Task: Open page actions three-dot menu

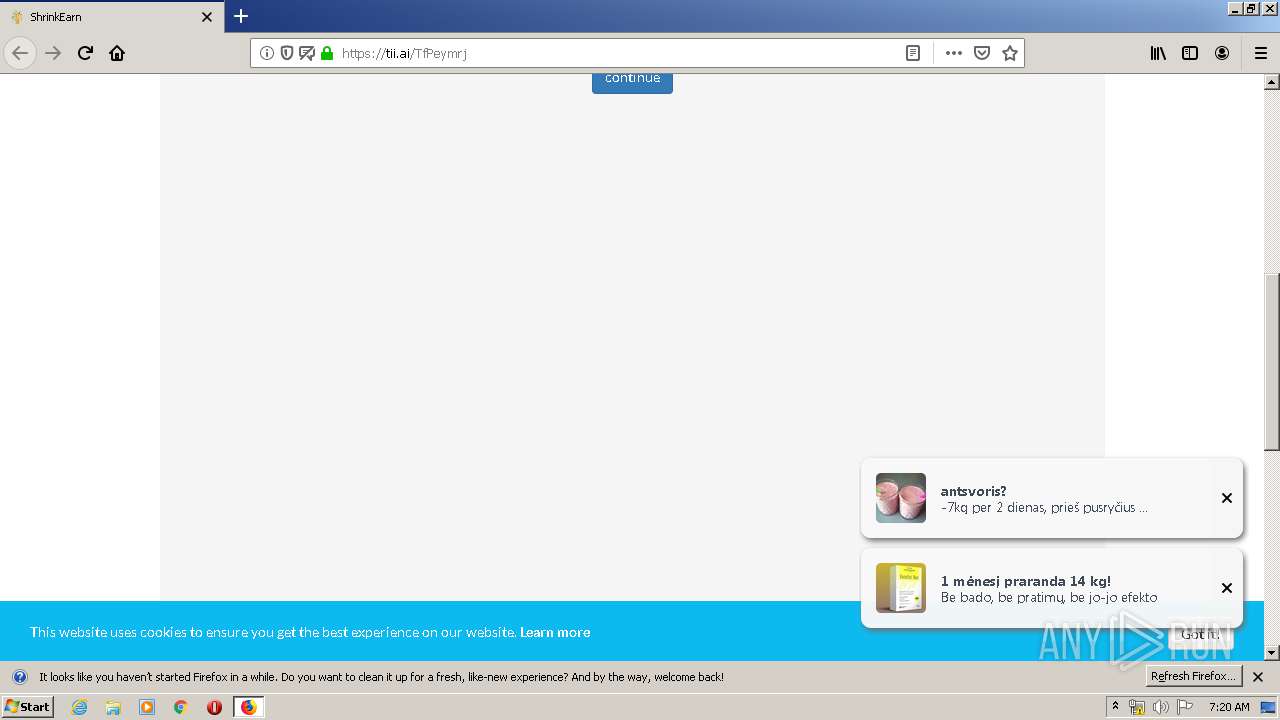Action: (x=954, y=53)
